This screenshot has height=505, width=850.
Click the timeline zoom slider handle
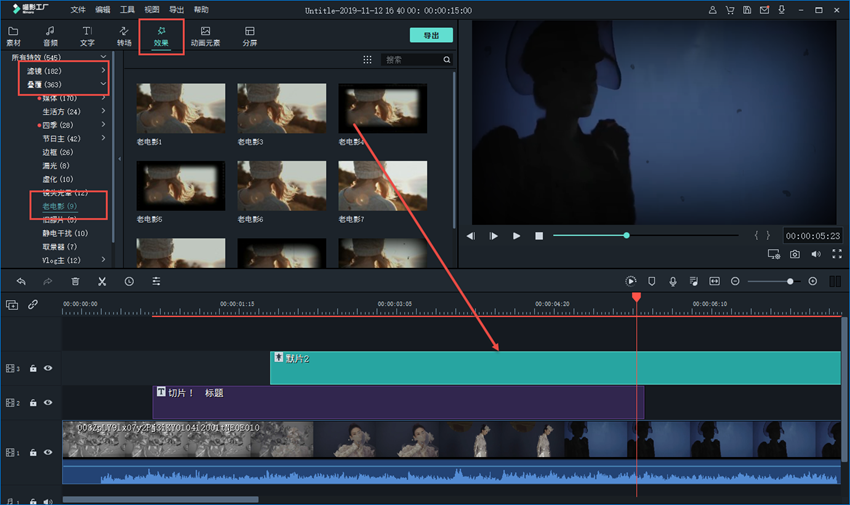(x=790, y=282)
